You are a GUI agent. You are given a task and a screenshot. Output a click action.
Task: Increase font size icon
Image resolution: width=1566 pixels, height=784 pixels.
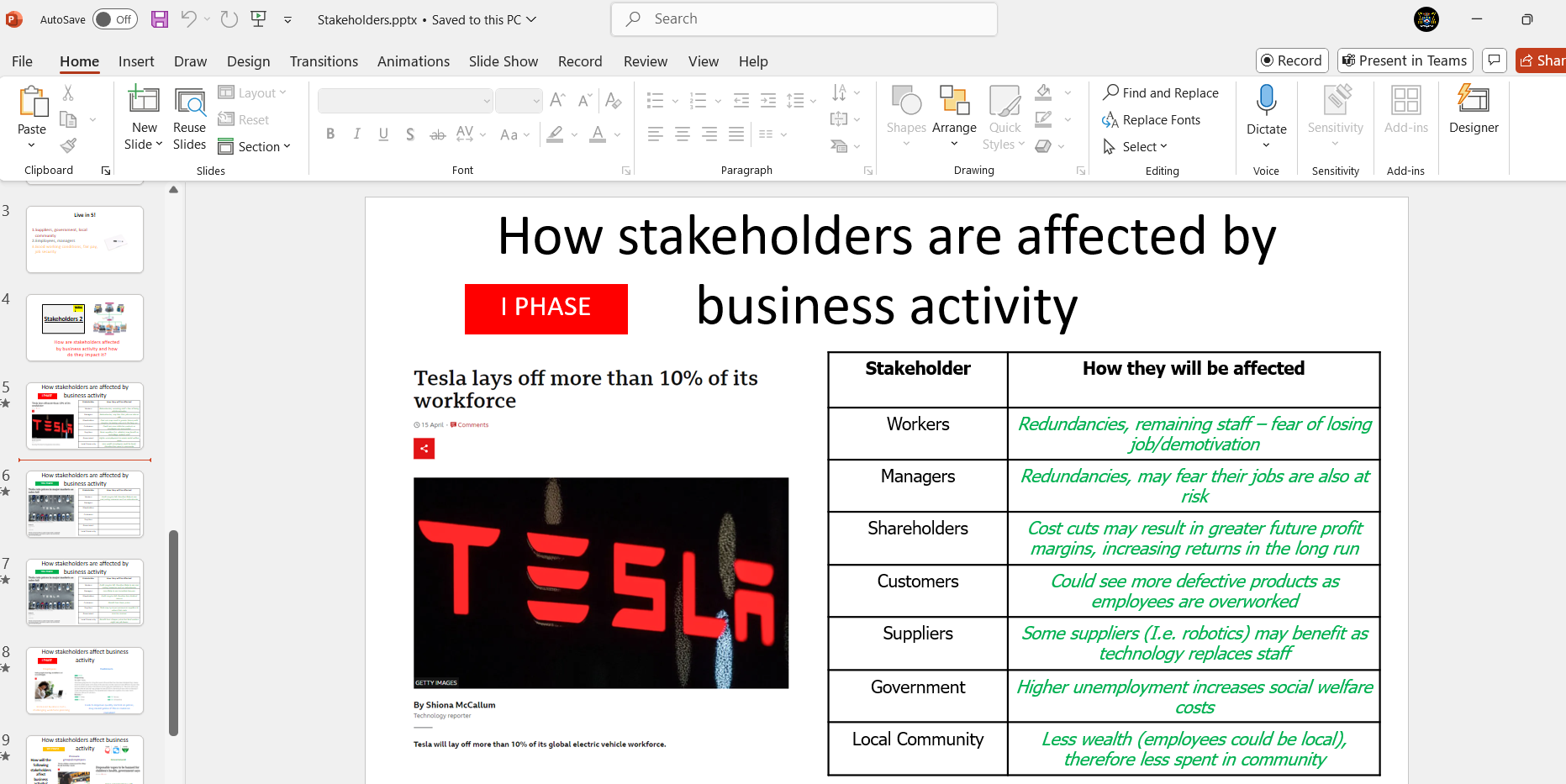[557, 101]
